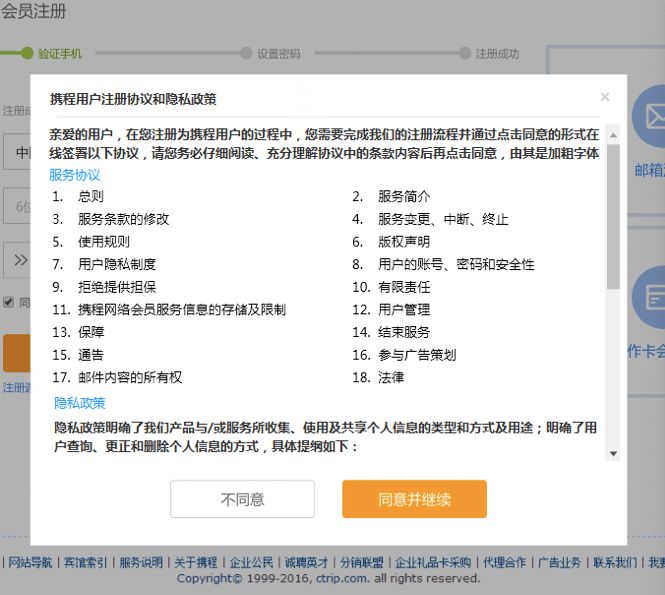Open 服务说明 footer link
Image resolution: width=665 pixels, height=595 pixels.
click(141, 562)
